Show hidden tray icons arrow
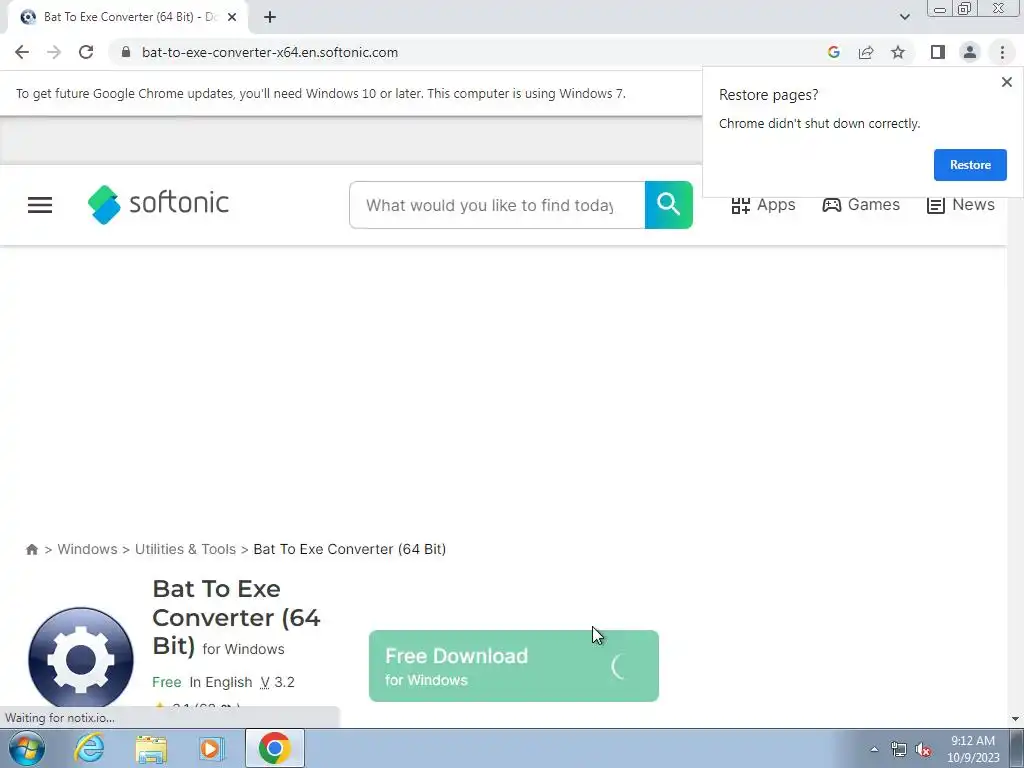1024x768 pixels. pos(874,749)
